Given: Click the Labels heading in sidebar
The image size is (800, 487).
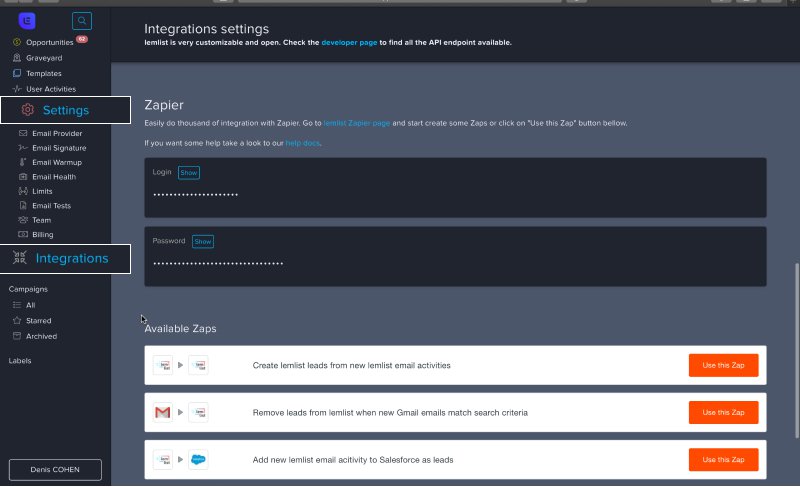Looking at the screenshot, I should coord(20,361).
